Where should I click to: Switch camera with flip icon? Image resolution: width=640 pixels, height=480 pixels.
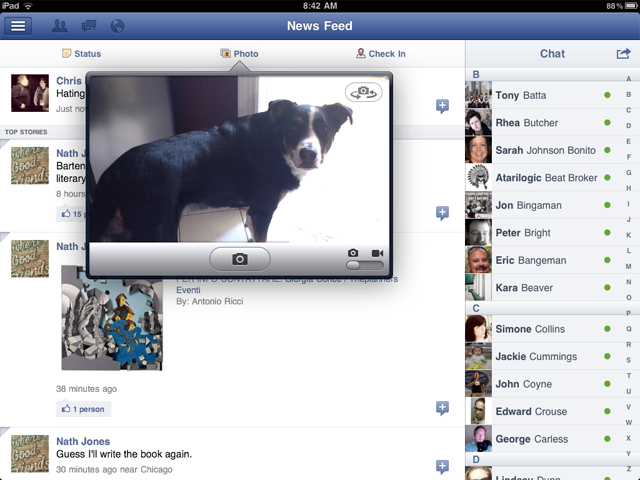364,92
